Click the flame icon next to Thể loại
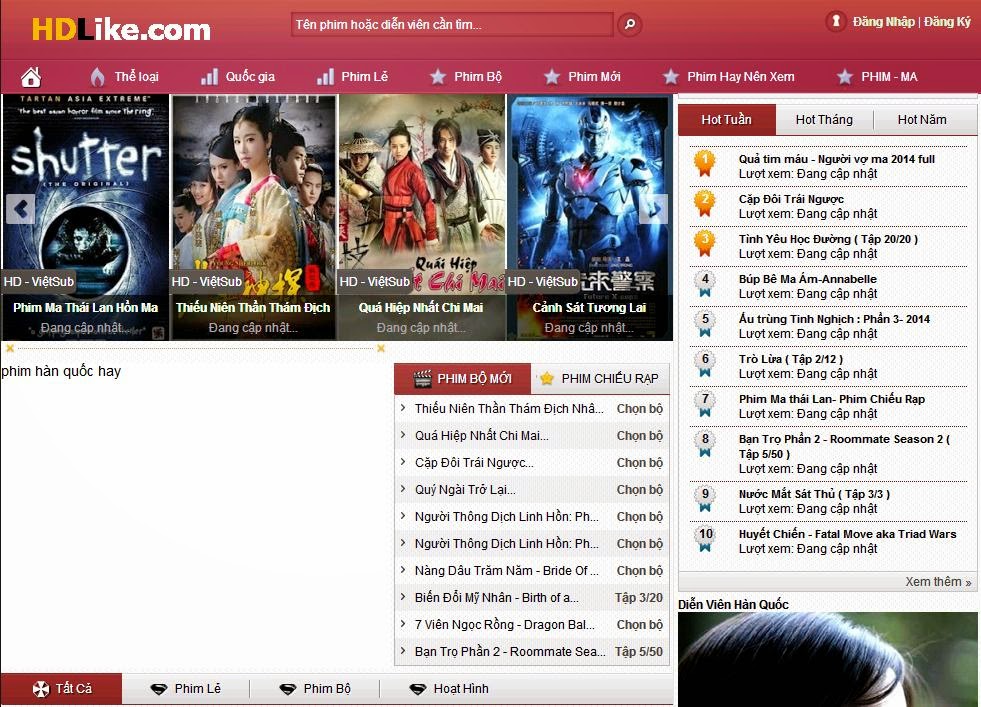 point(97,75)
